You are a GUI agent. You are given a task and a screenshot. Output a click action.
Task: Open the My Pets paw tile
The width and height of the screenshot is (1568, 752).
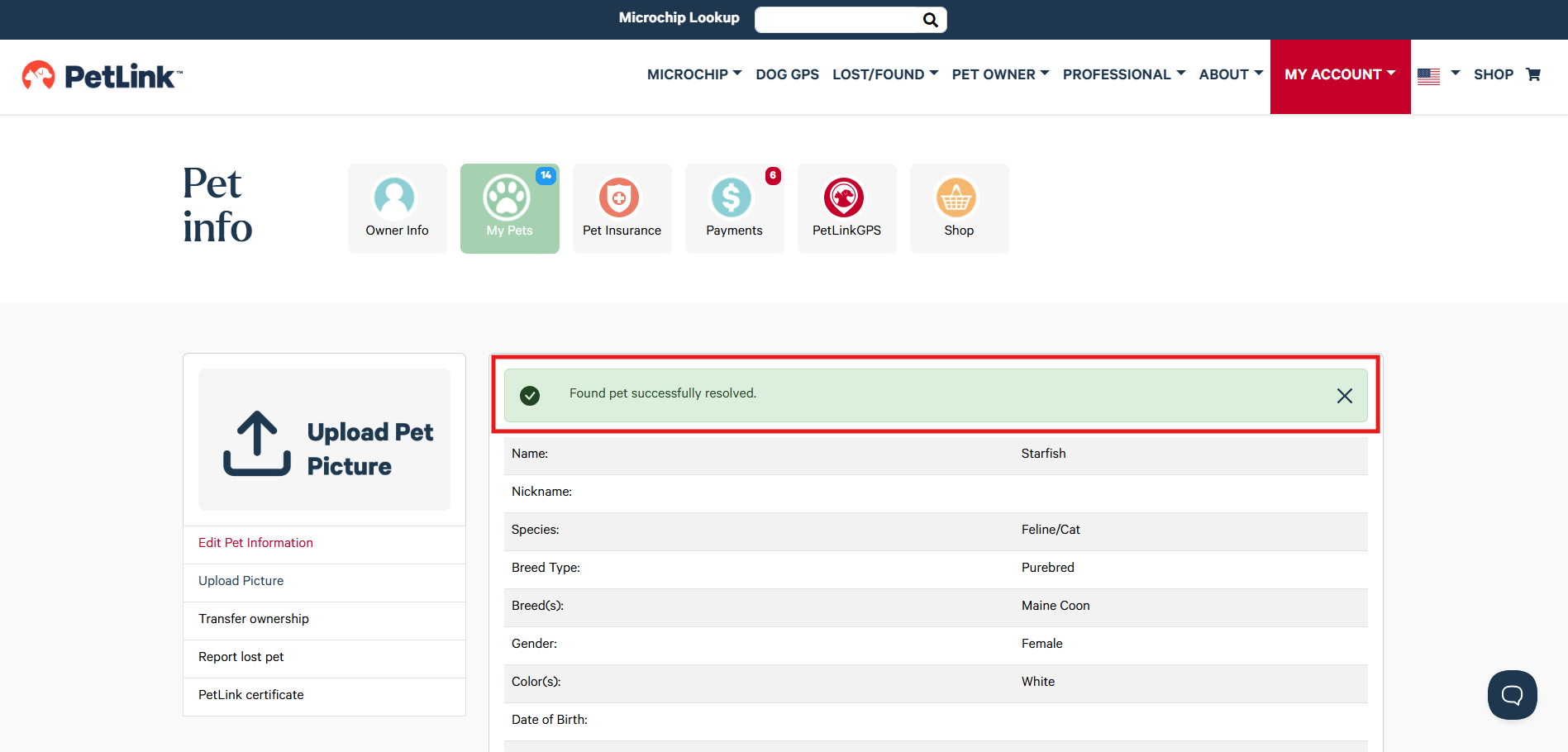click(510, 208)
